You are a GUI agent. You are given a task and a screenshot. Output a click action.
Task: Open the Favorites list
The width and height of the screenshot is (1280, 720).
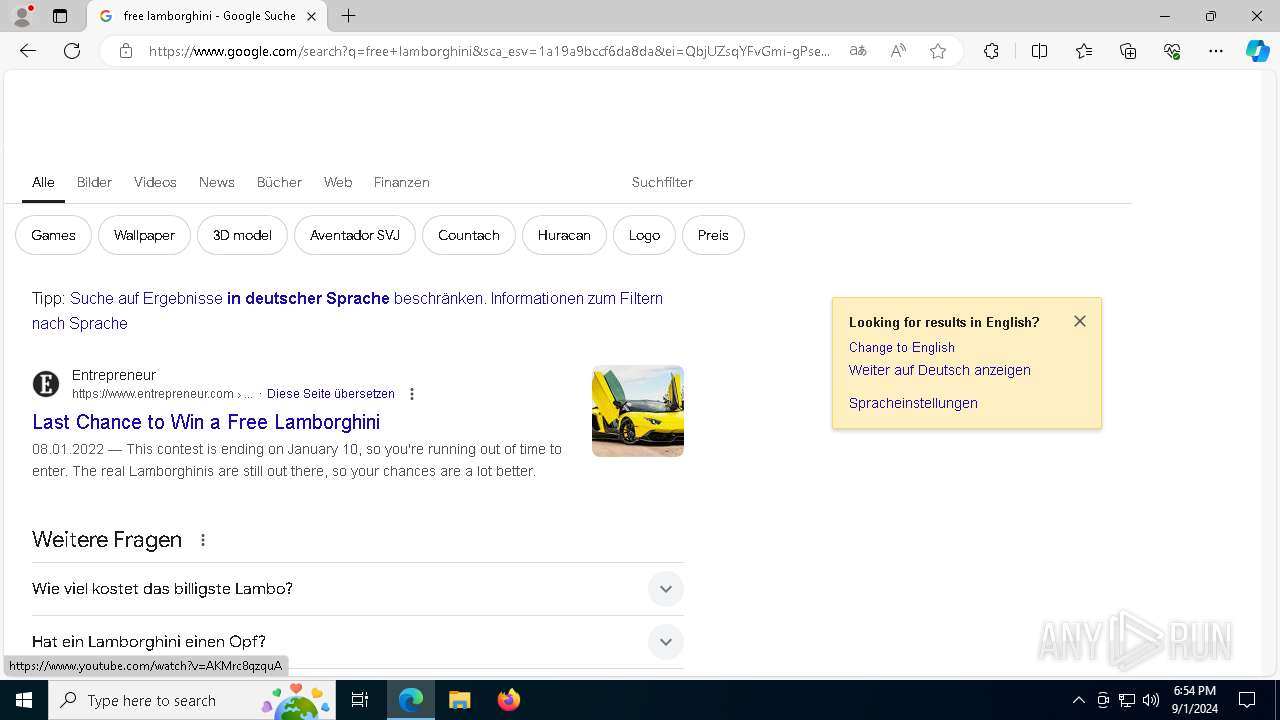[1084, 51]
